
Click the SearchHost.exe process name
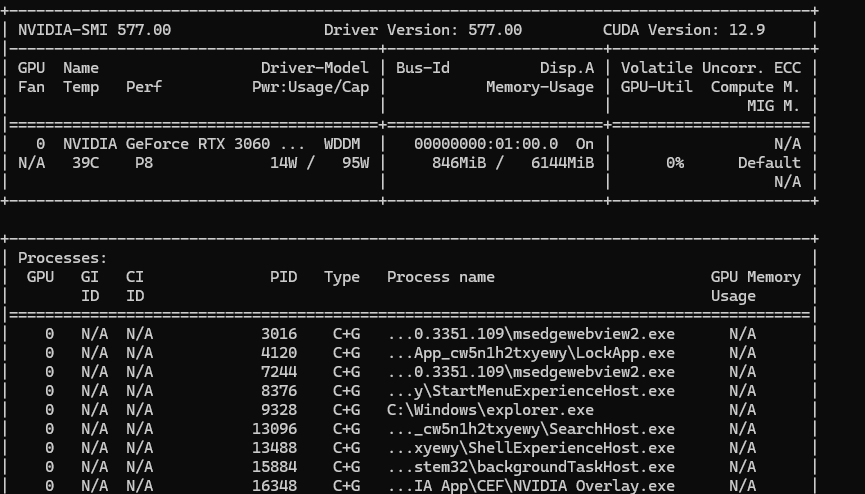[x=612, y=429]
